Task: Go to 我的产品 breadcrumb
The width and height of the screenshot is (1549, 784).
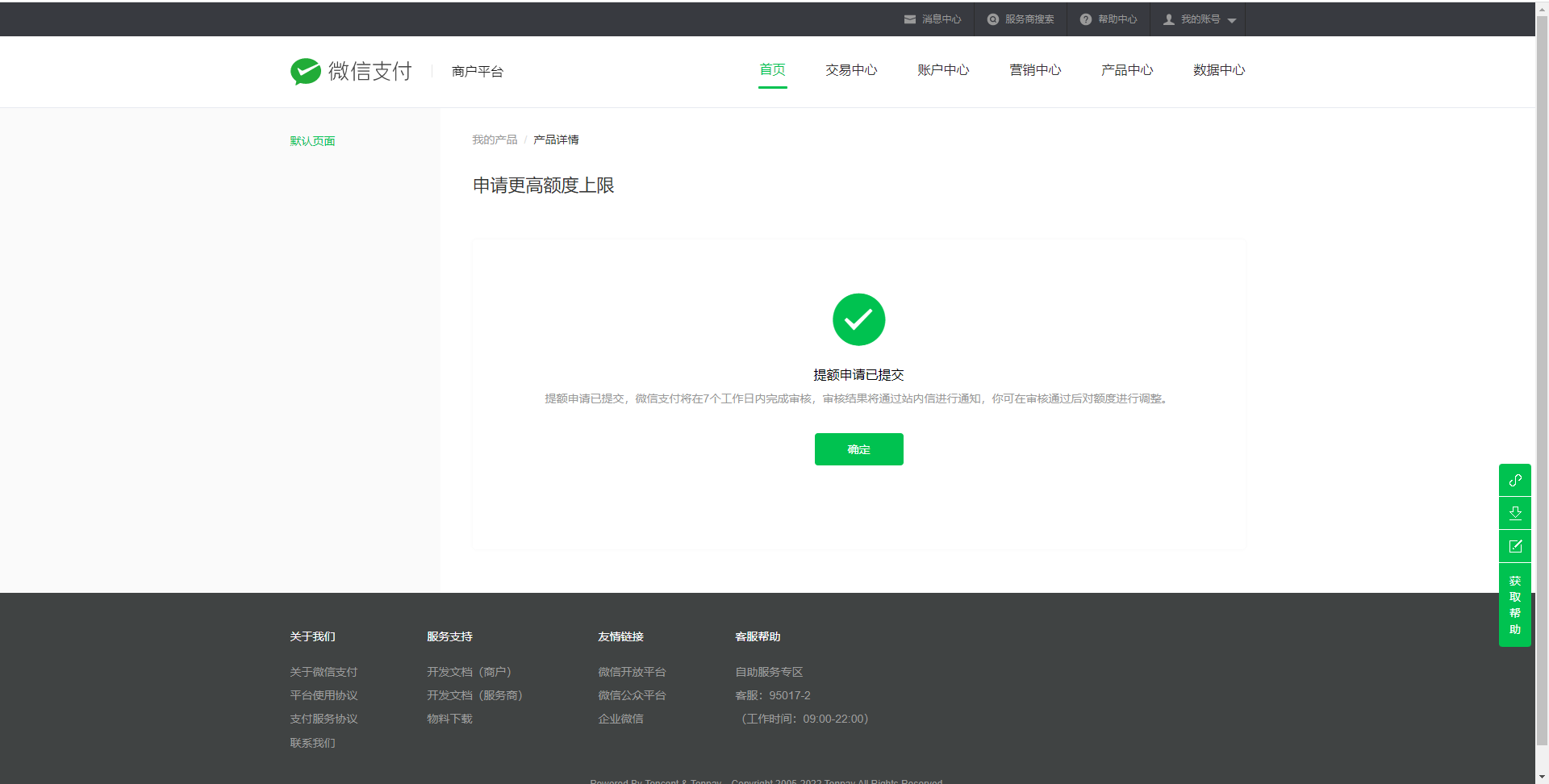Action: 495,140
